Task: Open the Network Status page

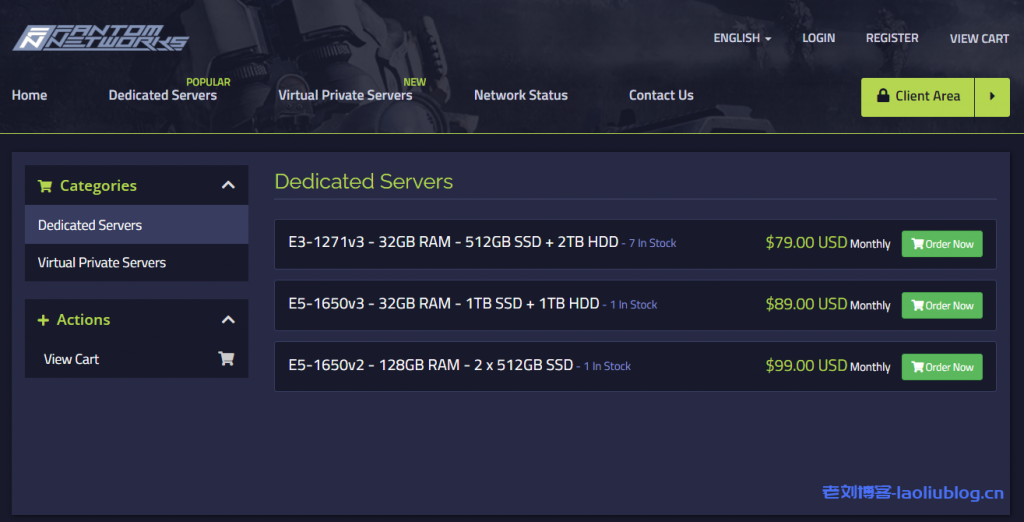Action: [520, 95]
